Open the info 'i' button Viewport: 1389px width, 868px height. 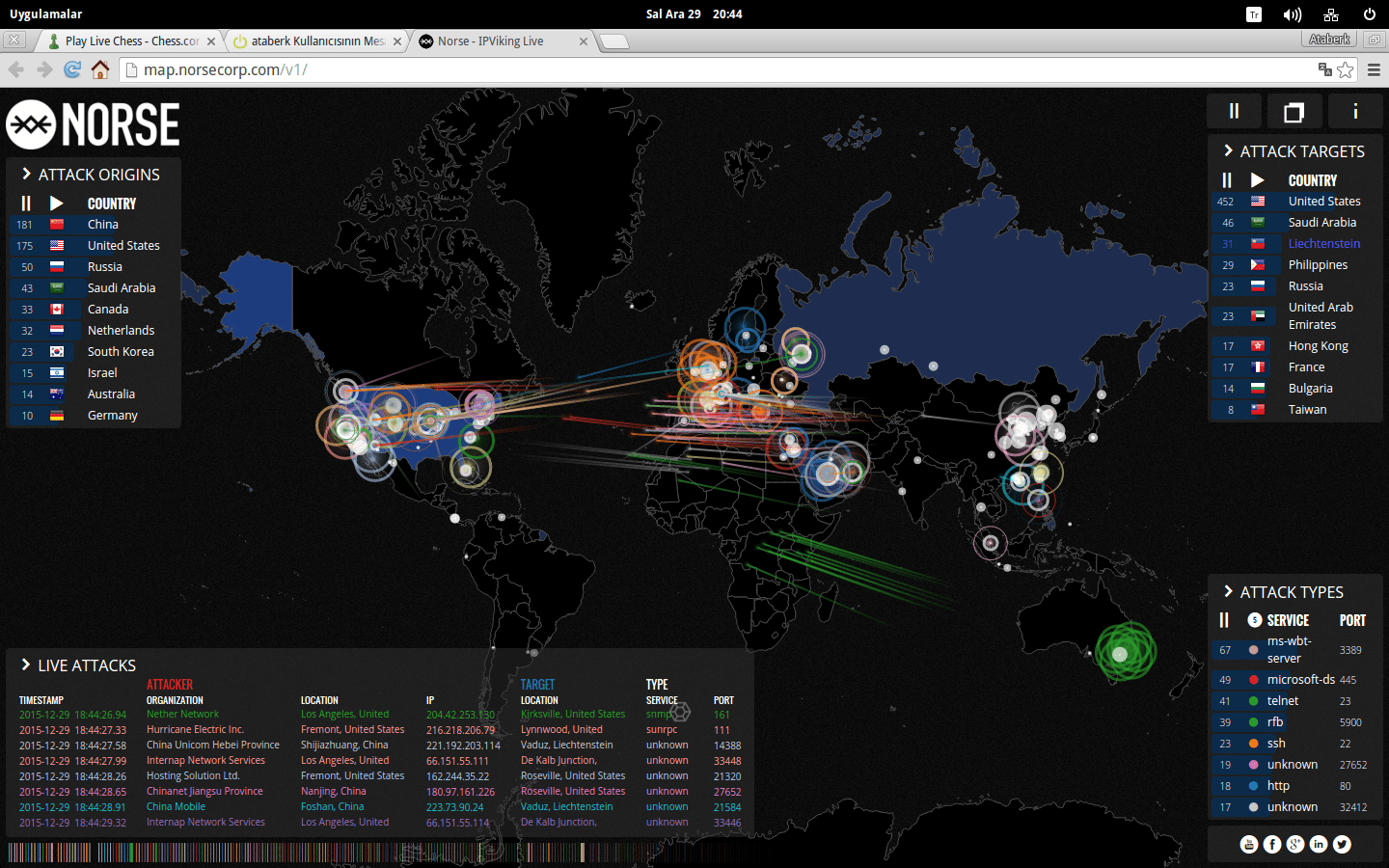pos(1355,112)
